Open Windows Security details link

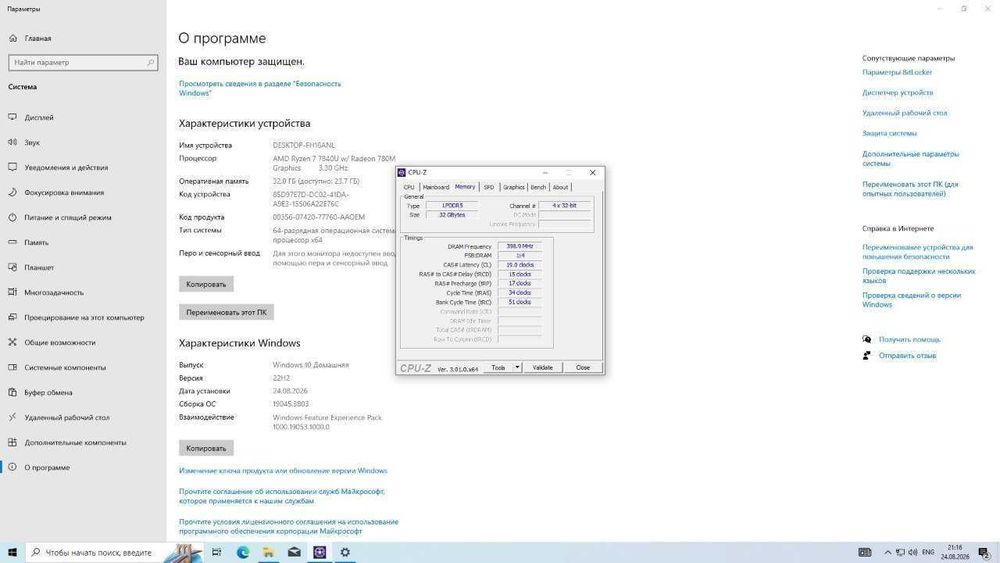pos(260,88)
